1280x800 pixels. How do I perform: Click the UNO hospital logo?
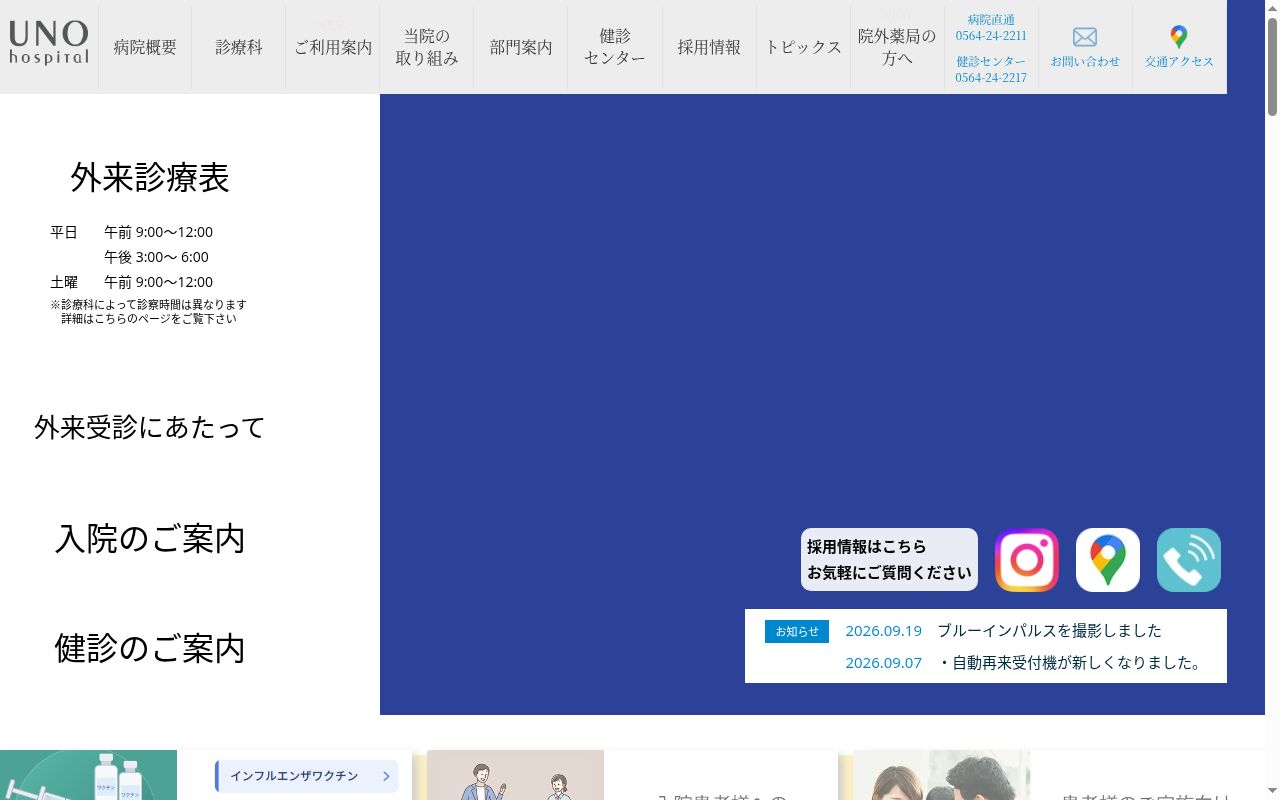point(49,43)
